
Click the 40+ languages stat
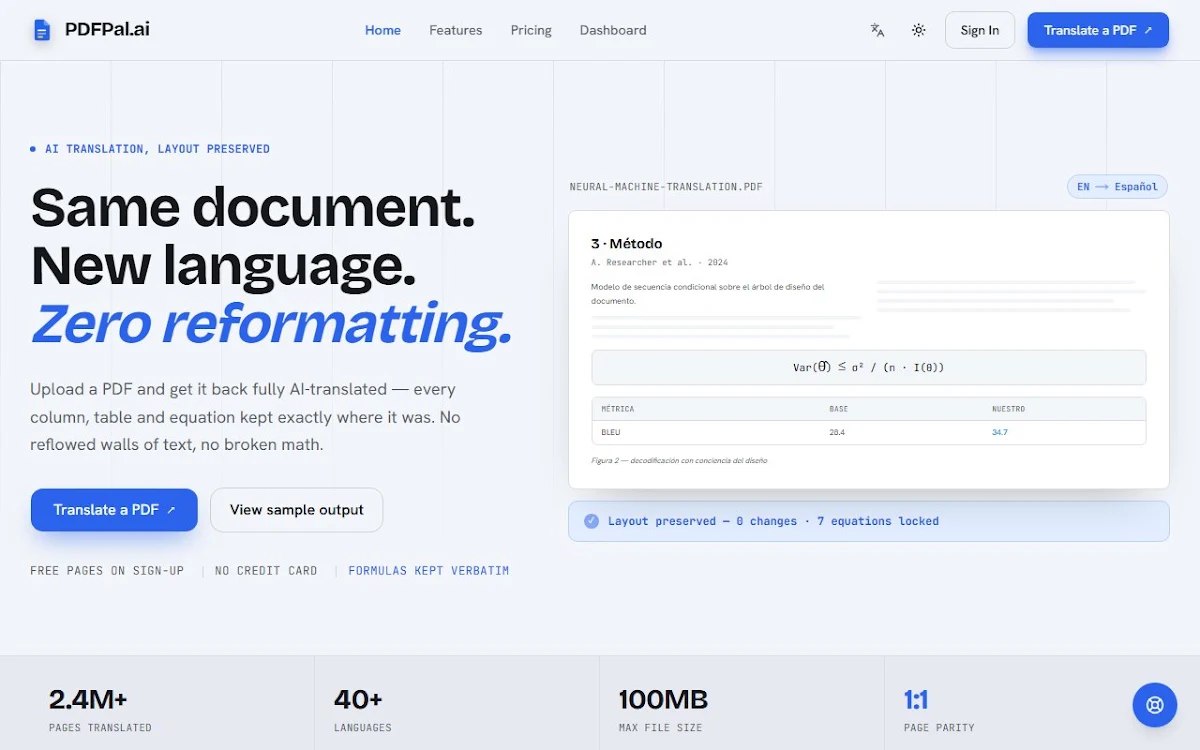[x=363, y=709]
